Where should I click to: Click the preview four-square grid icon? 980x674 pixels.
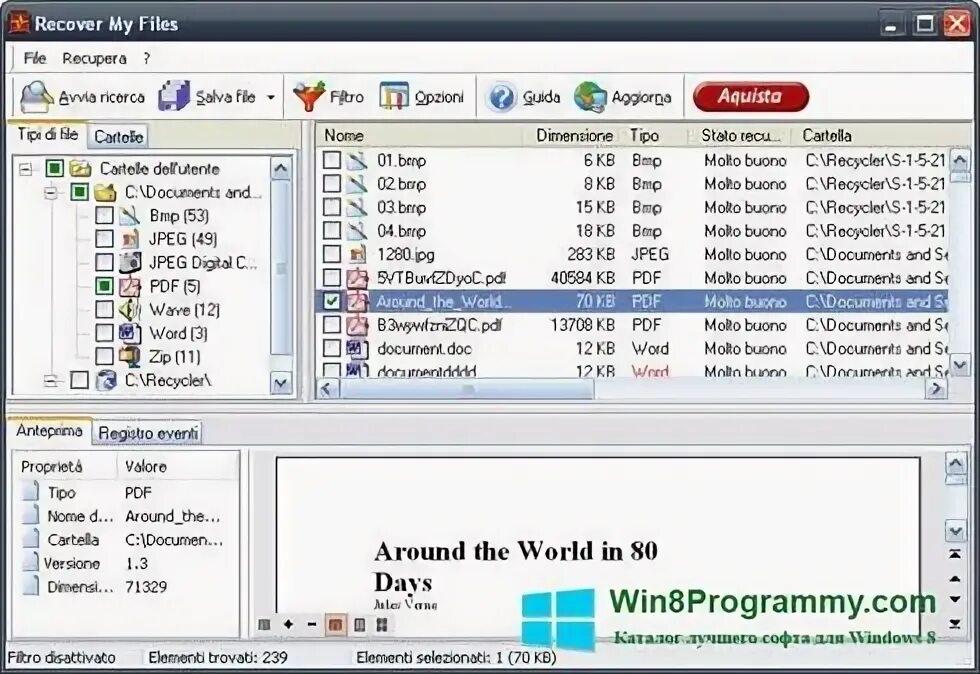coord(382,624)
